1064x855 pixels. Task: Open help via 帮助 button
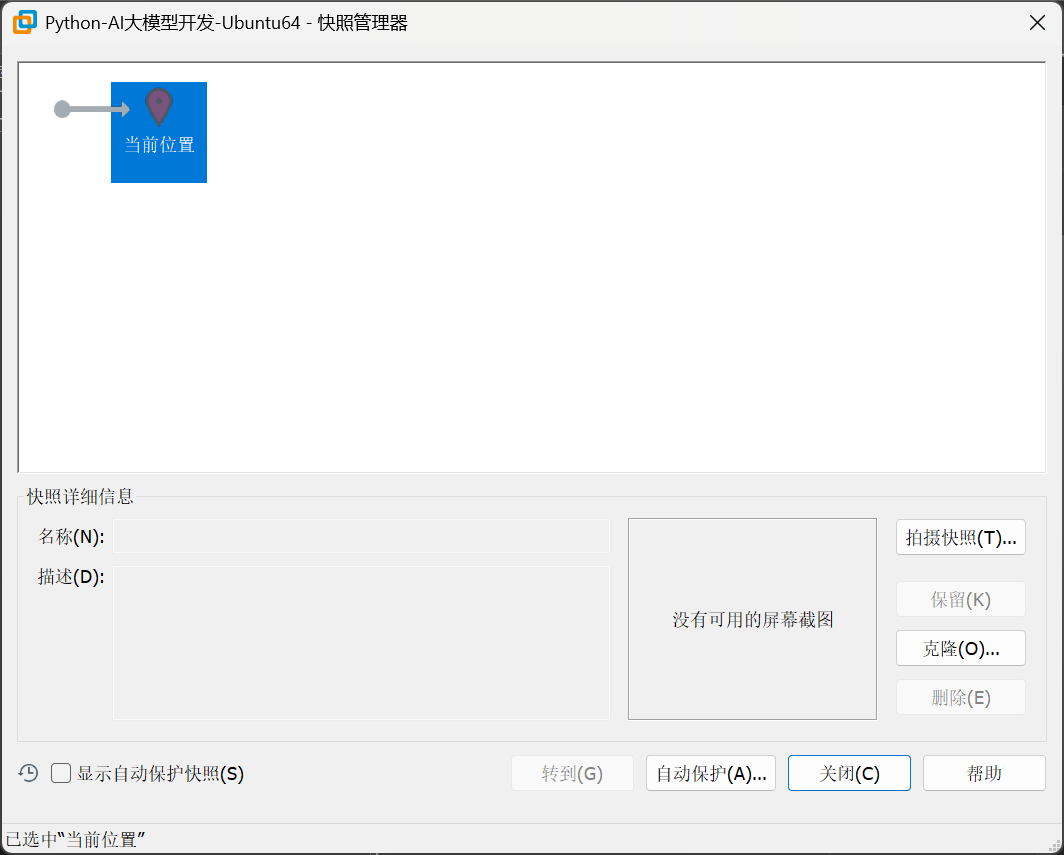click(984, 773)
